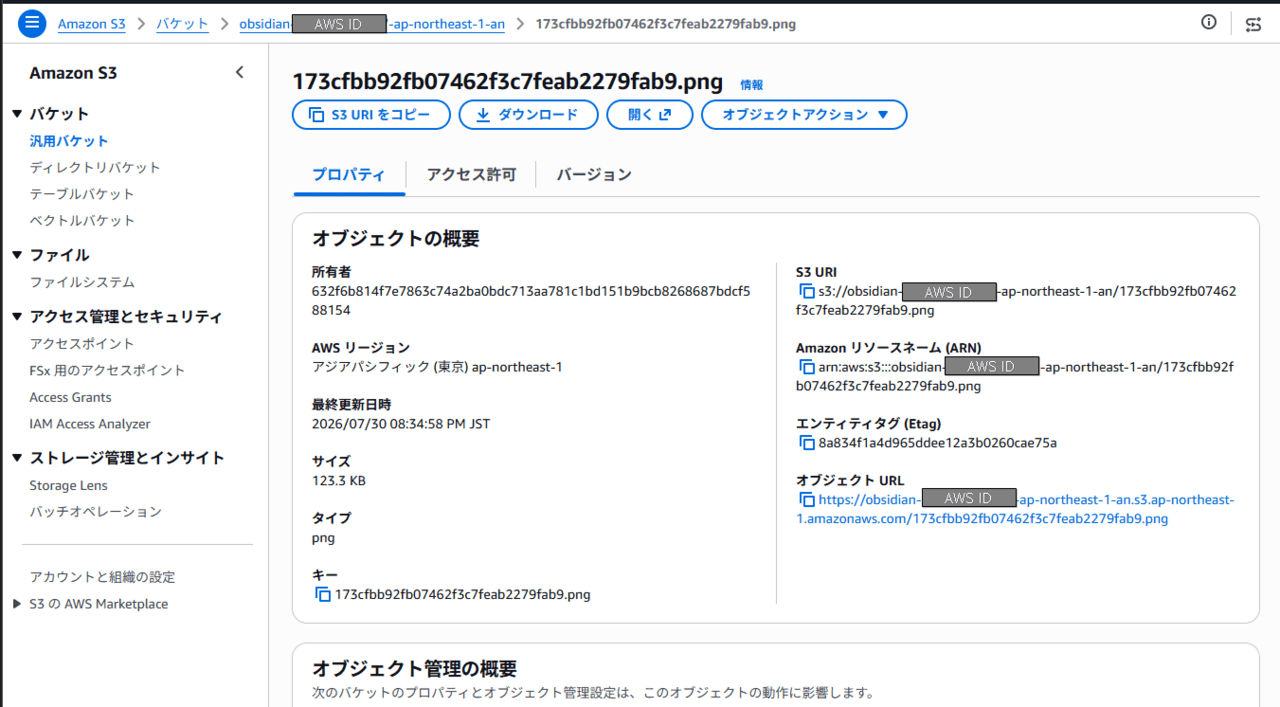Select 汎用バケット in the sidebar
Image resolution: width=1280 pixels, height=707 pixels.
(69, 142)
